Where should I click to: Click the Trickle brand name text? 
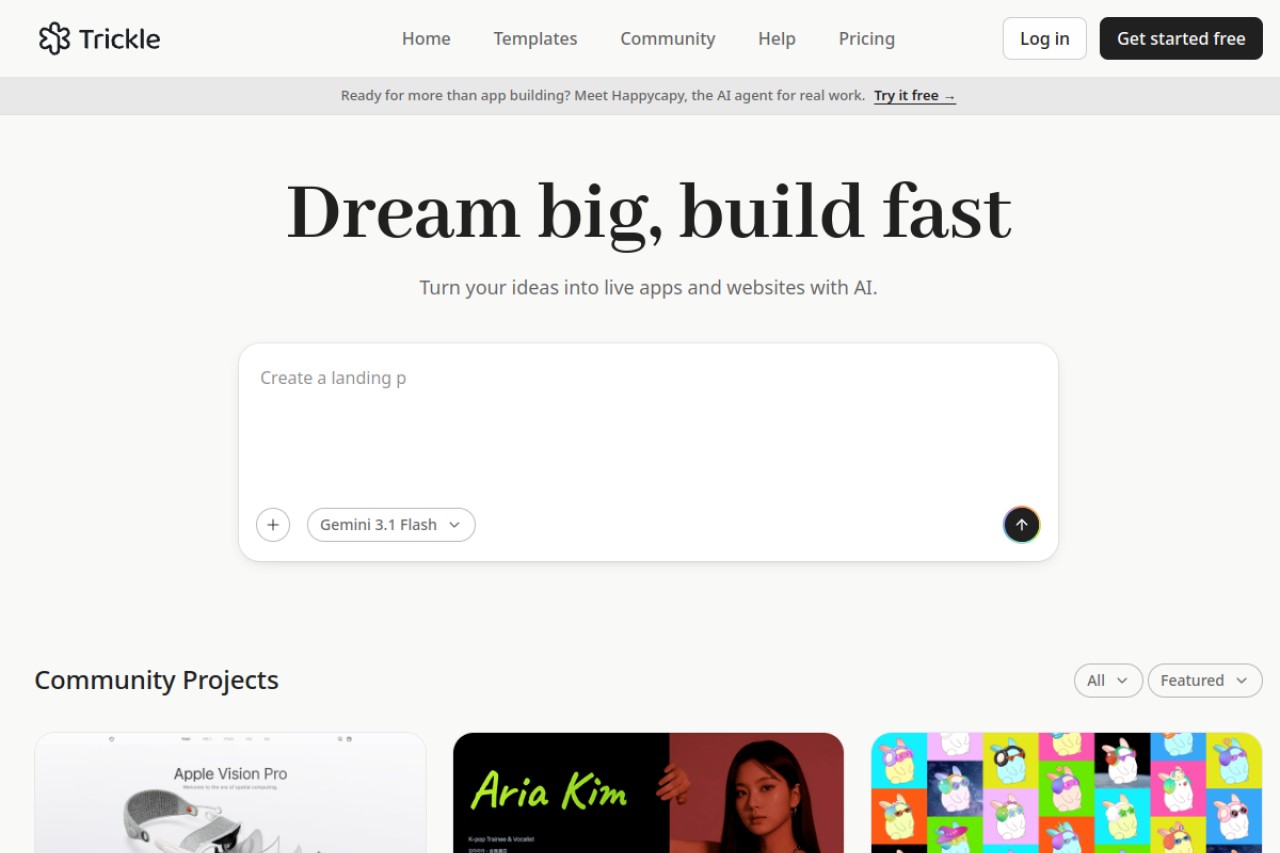pyautogui.click(x=119, y=39)
